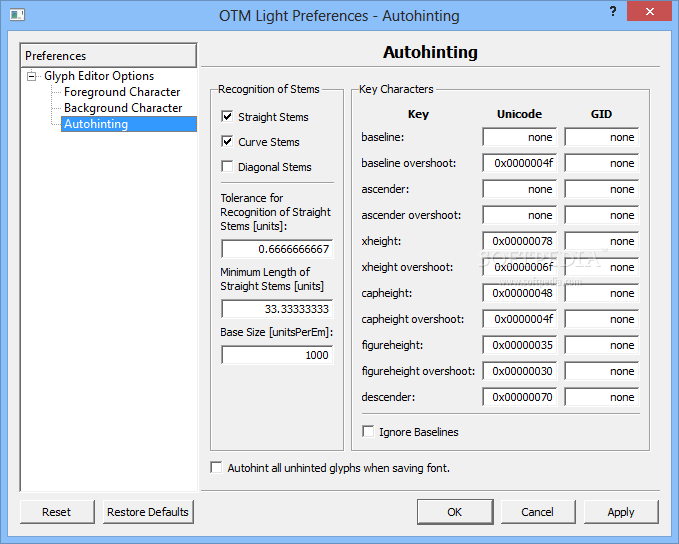Click the descender Unicode field 0x00000070
Viewport: 679px width, 544px height.
coord(520,397)
